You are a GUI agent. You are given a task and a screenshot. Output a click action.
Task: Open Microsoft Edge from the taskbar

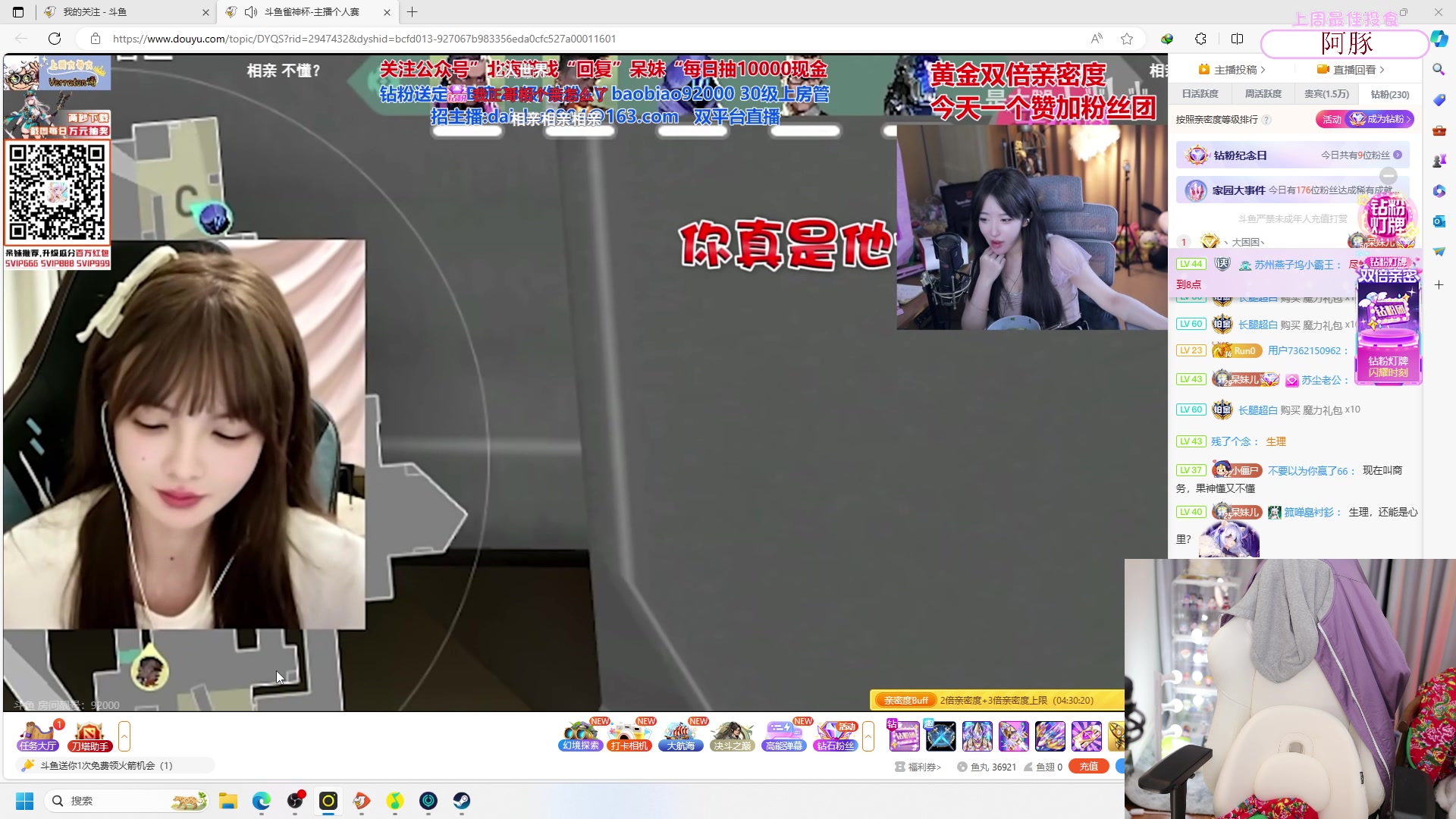[262, 801]
